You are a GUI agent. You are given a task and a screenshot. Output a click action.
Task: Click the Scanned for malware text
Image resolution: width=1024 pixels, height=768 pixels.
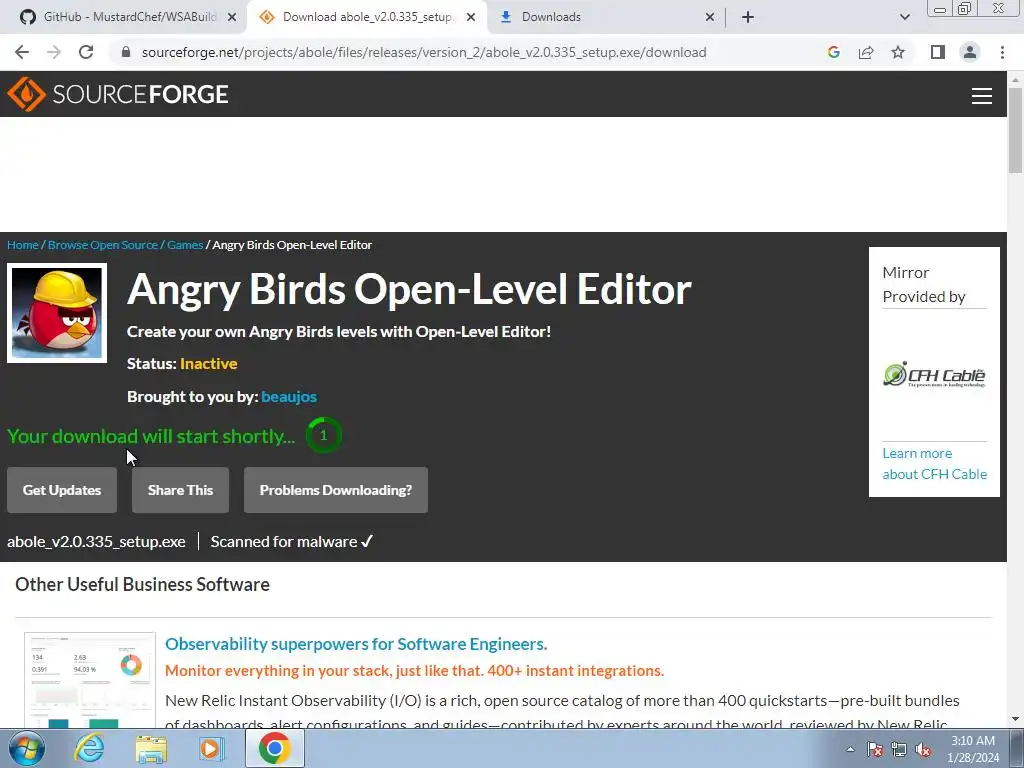pos(291,541)
